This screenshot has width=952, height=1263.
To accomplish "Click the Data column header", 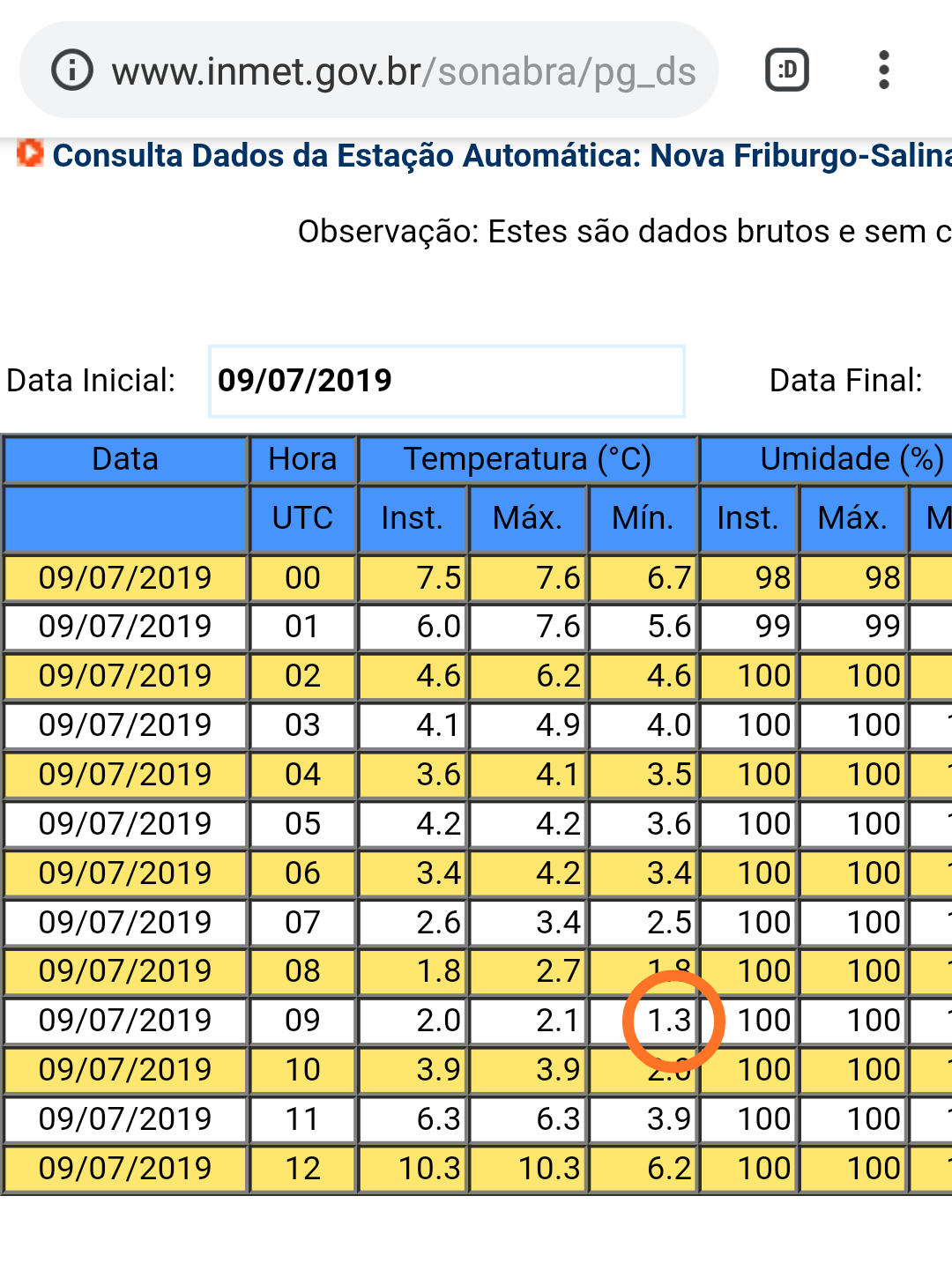I will [x=125, y=460].
